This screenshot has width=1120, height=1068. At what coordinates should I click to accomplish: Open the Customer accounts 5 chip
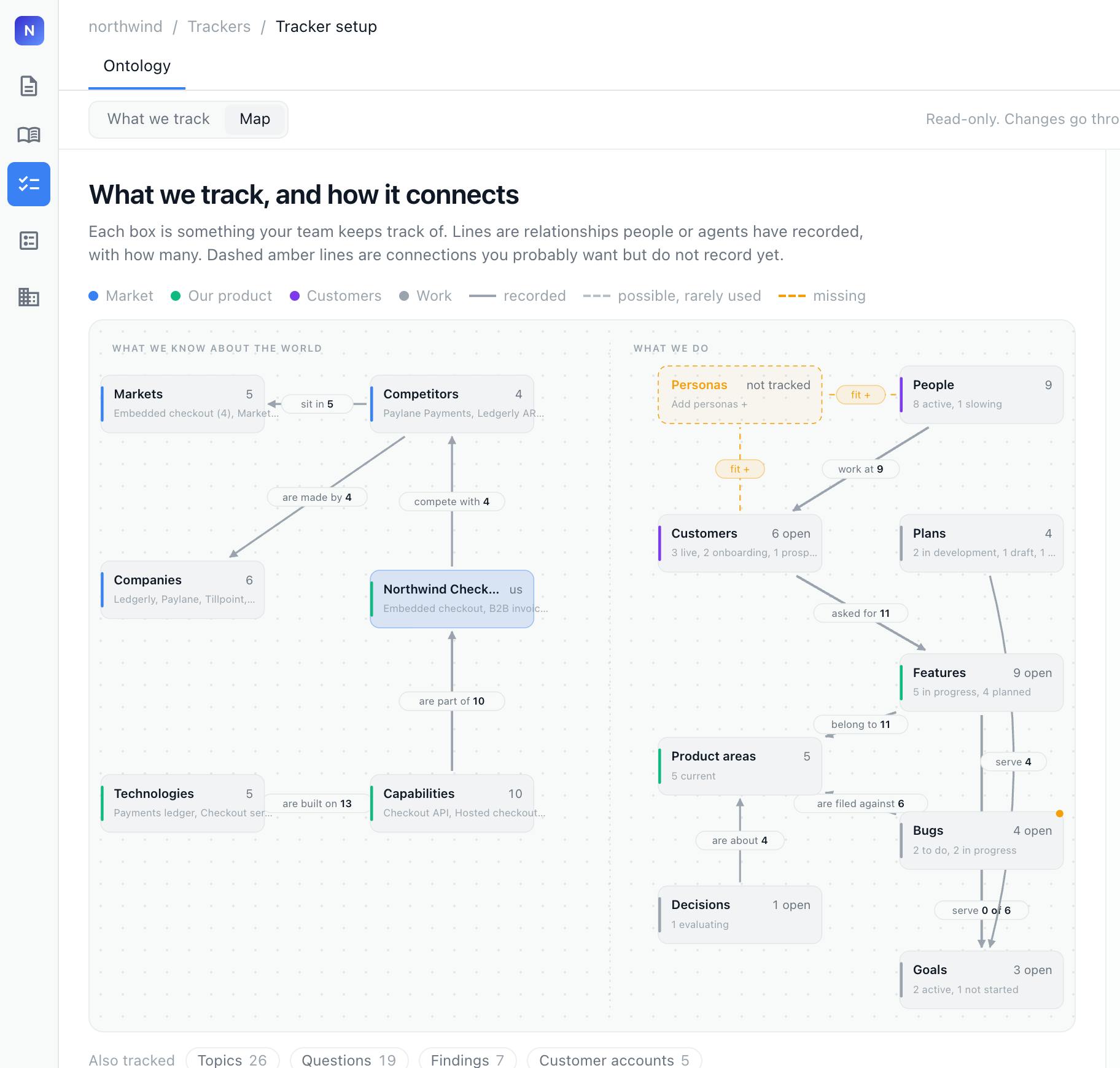[614, 1060]
